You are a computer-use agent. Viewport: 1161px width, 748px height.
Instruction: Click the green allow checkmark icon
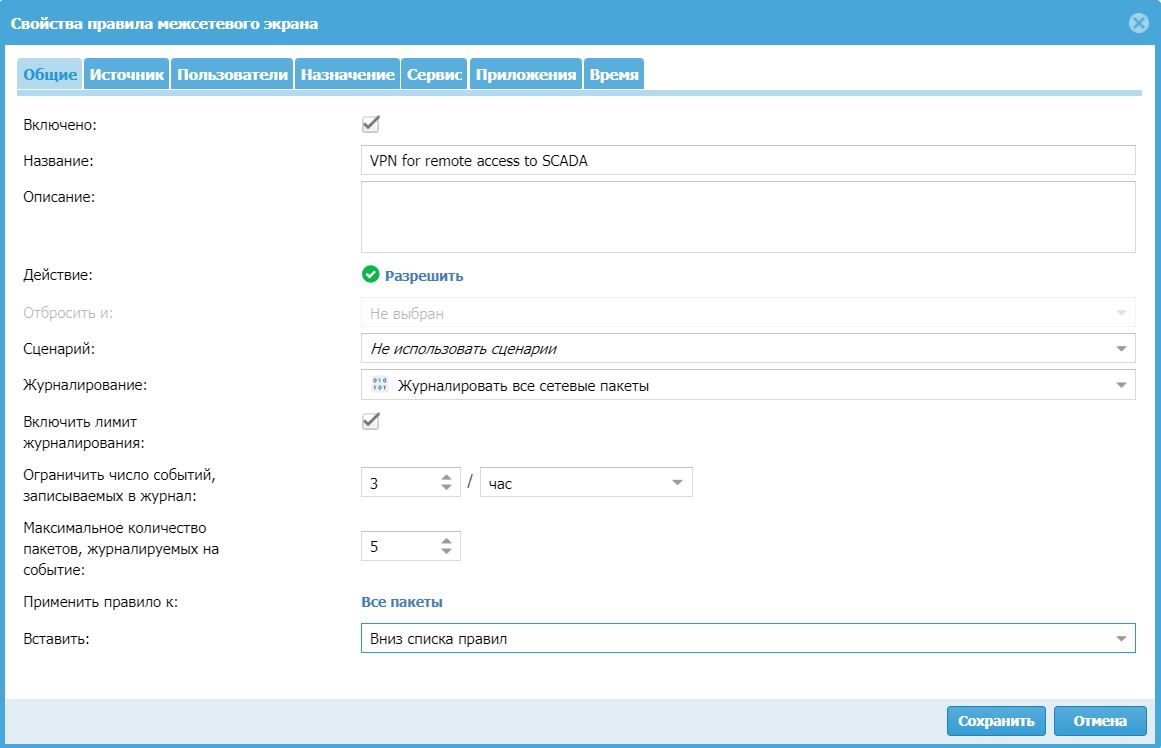(370, 275)
